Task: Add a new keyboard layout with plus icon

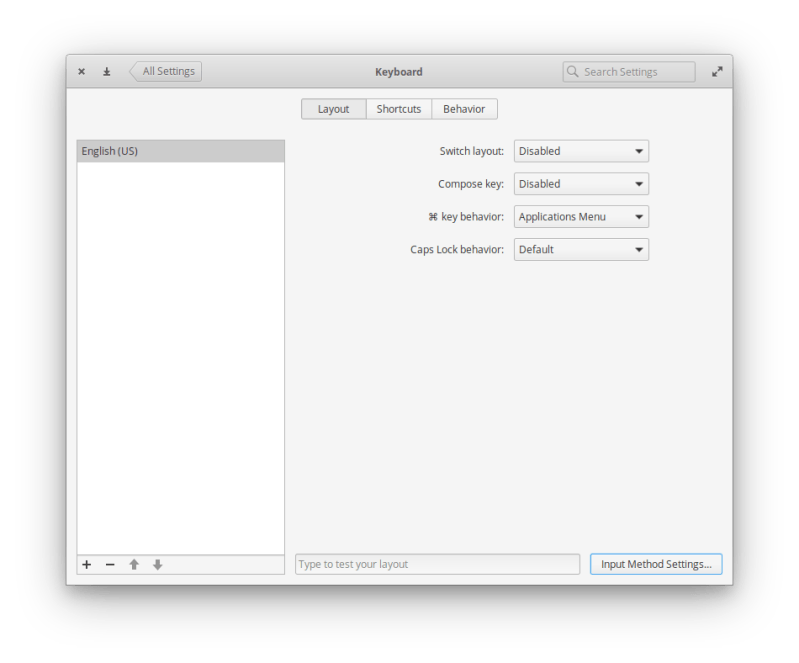Action: pyautogui.click(x=87, y=565)
